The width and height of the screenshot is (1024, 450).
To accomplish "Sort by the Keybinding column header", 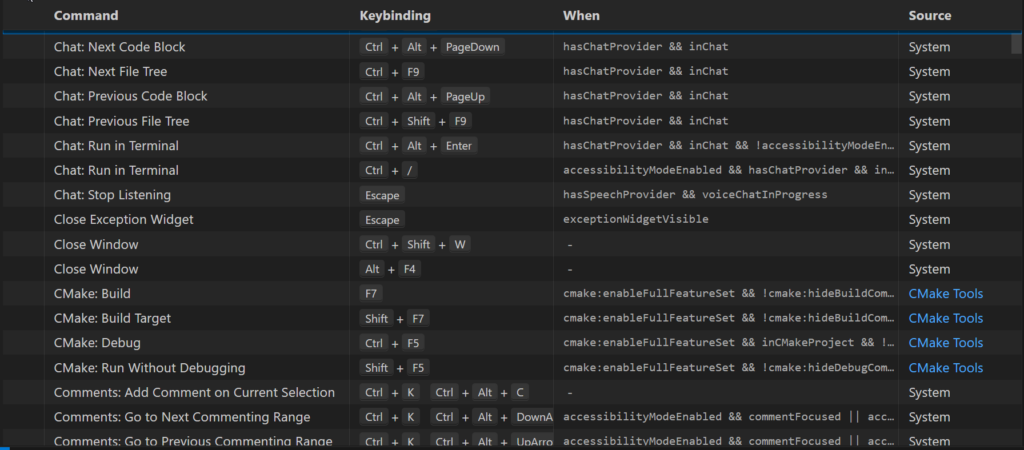I will click(395, 16).
